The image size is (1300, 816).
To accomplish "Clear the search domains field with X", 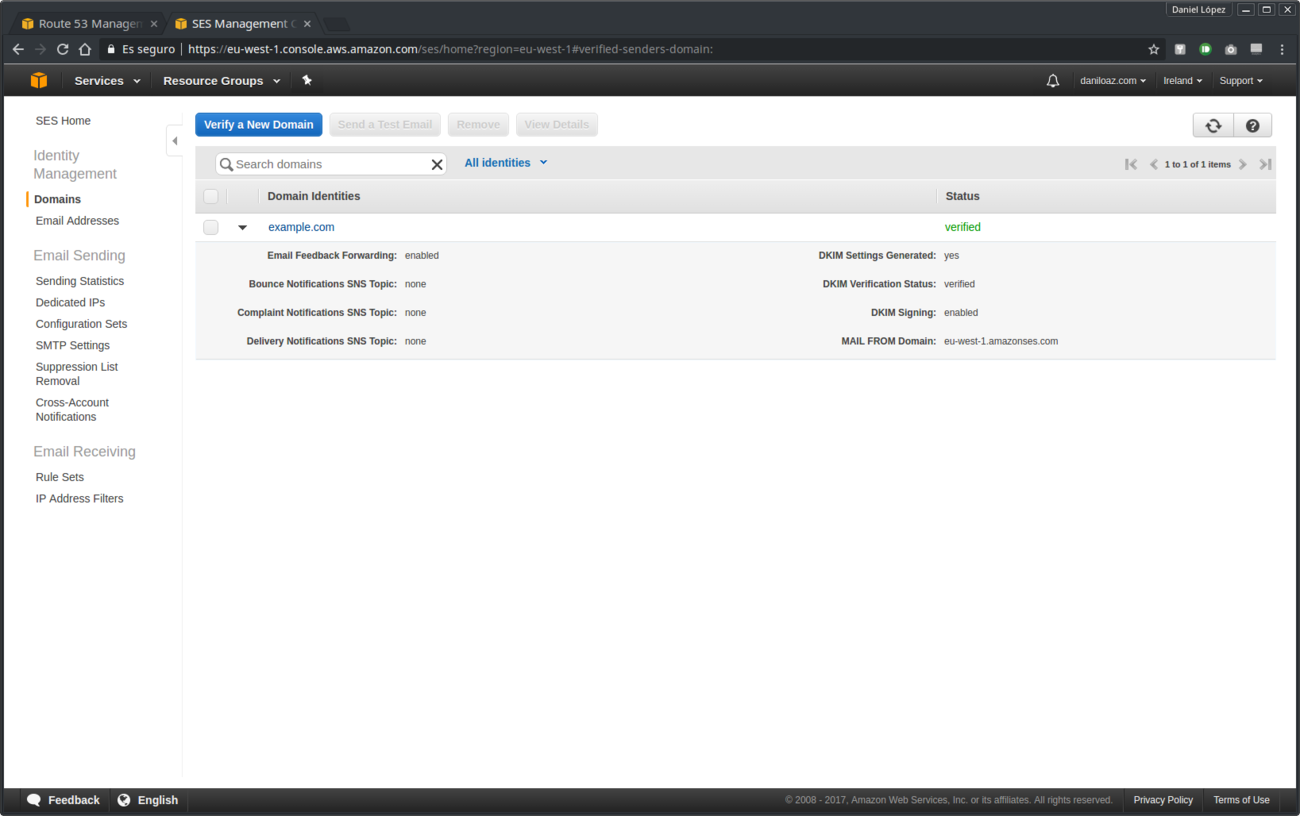I will point(437,165).
